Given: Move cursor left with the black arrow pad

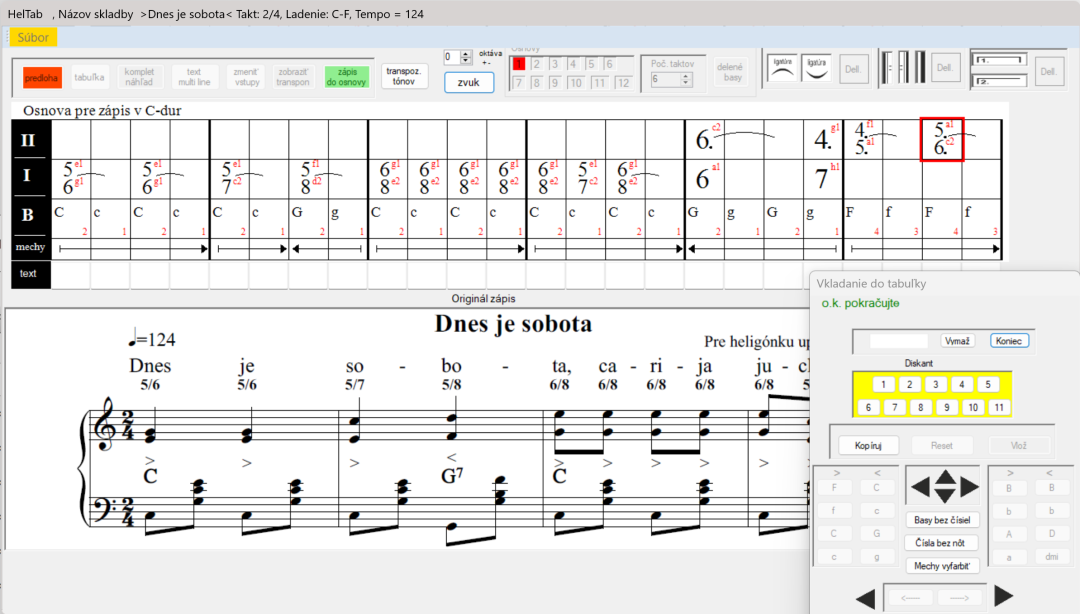Looking at the screenshot, I should (920, 487).
